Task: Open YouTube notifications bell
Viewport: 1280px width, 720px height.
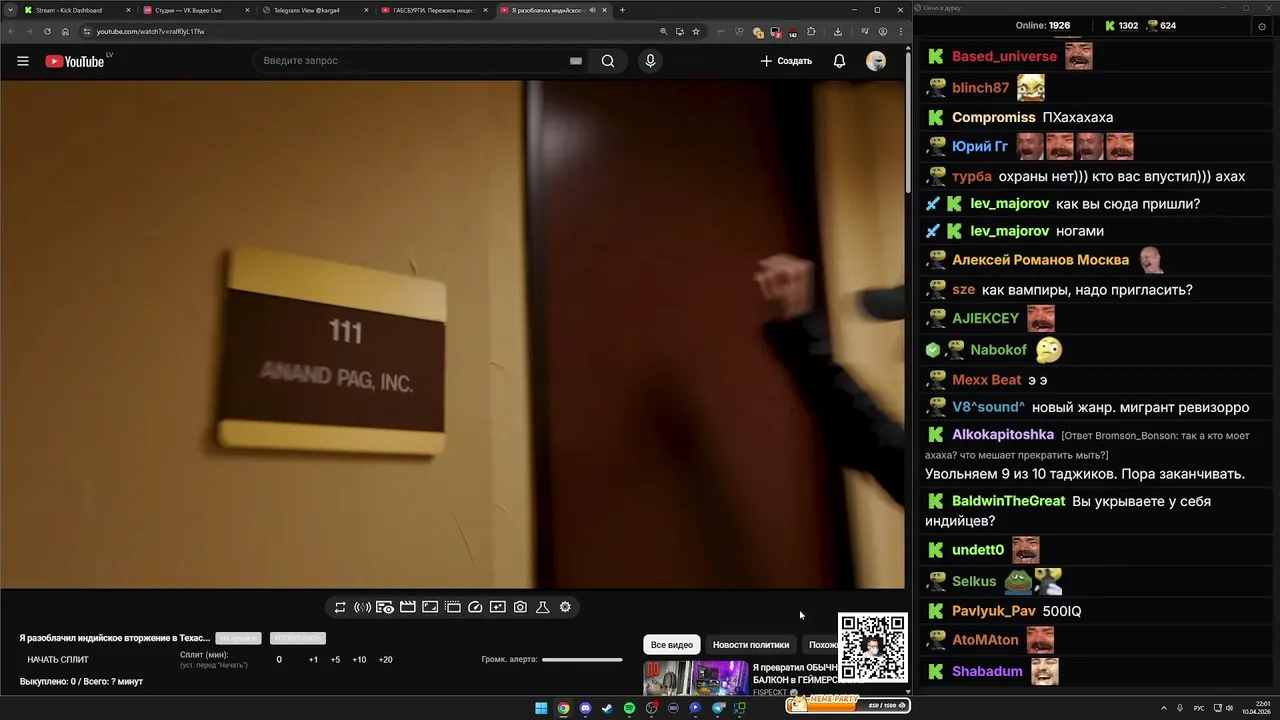Action: pyautogui.click(x=839, y=61)
